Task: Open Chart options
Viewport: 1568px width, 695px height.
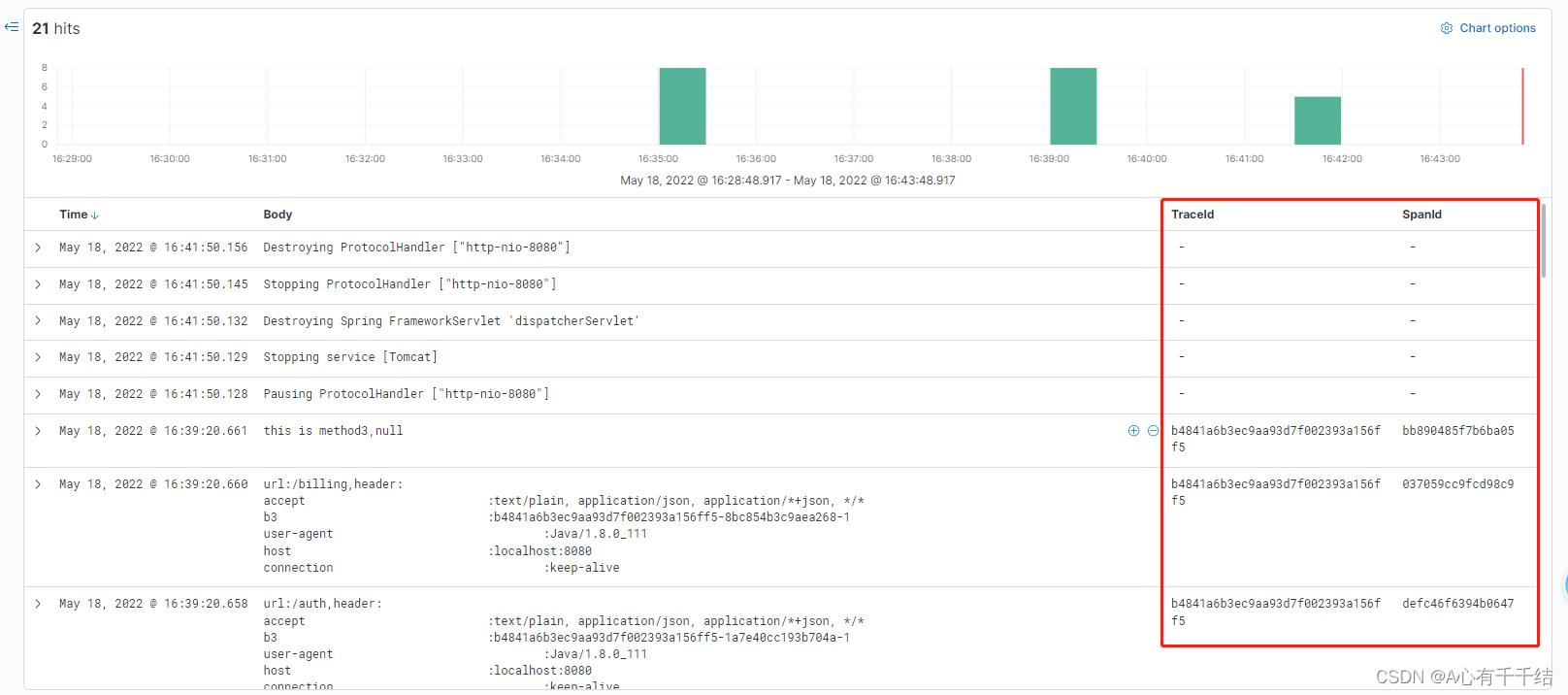Action: tap(1487, 28)
